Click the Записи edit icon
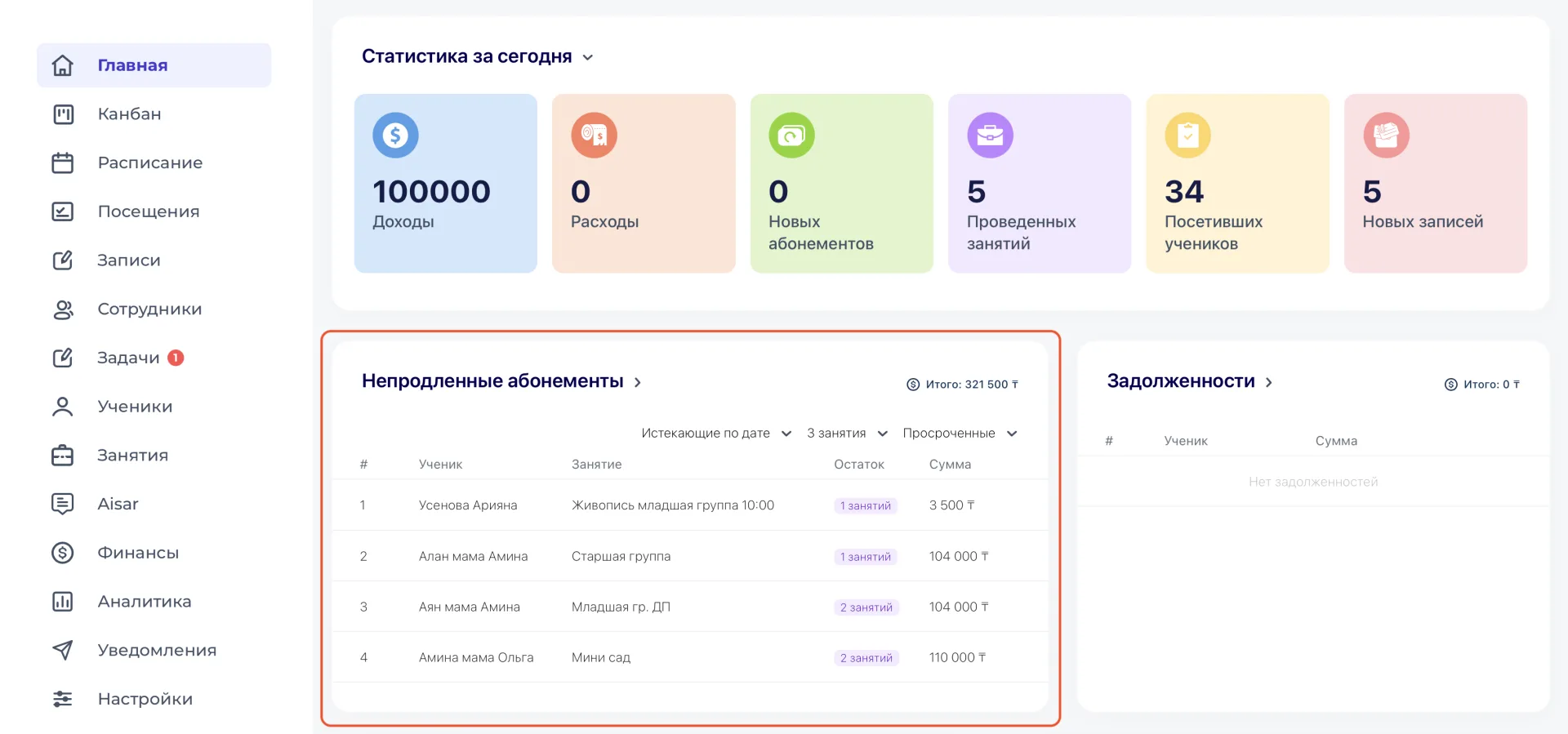 pos(63,260)
